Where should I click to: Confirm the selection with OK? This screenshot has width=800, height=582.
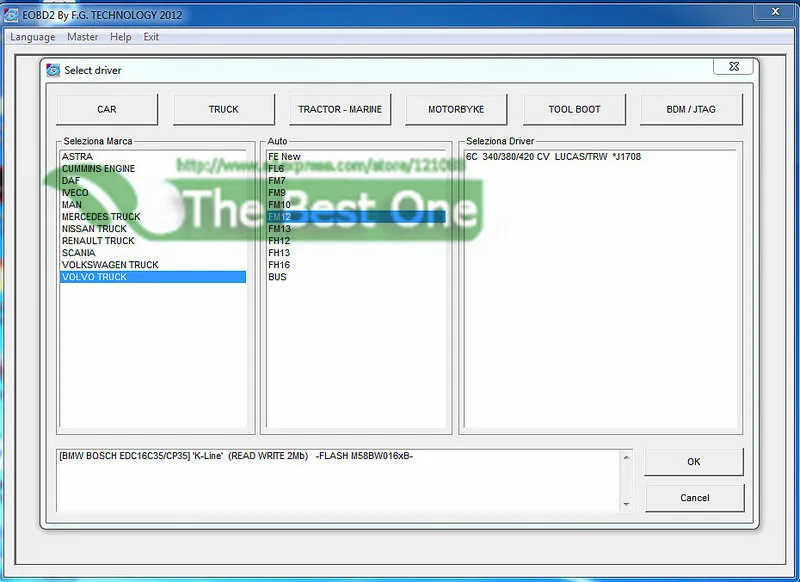694,462
